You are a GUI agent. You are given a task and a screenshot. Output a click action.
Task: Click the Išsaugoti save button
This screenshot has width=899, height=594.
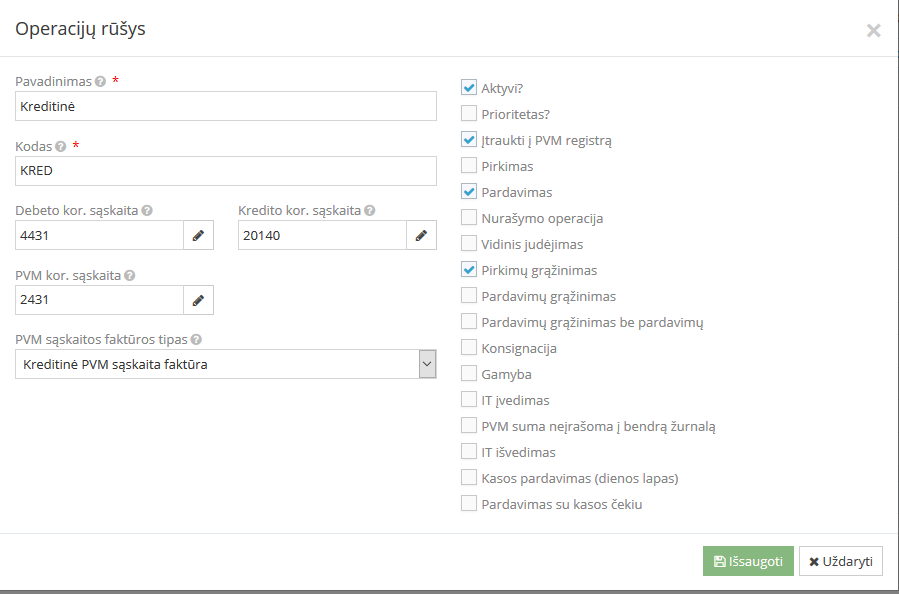747,561
